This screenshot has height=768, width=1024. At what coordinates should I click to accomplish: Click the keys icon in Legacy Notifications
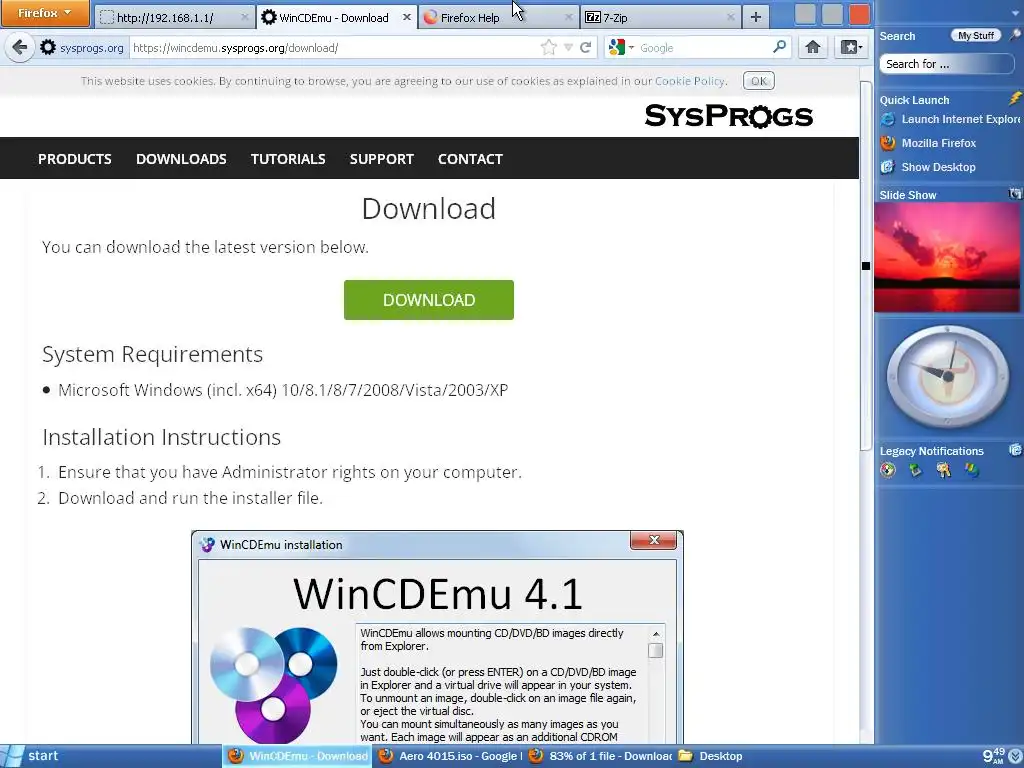point(944,470)
